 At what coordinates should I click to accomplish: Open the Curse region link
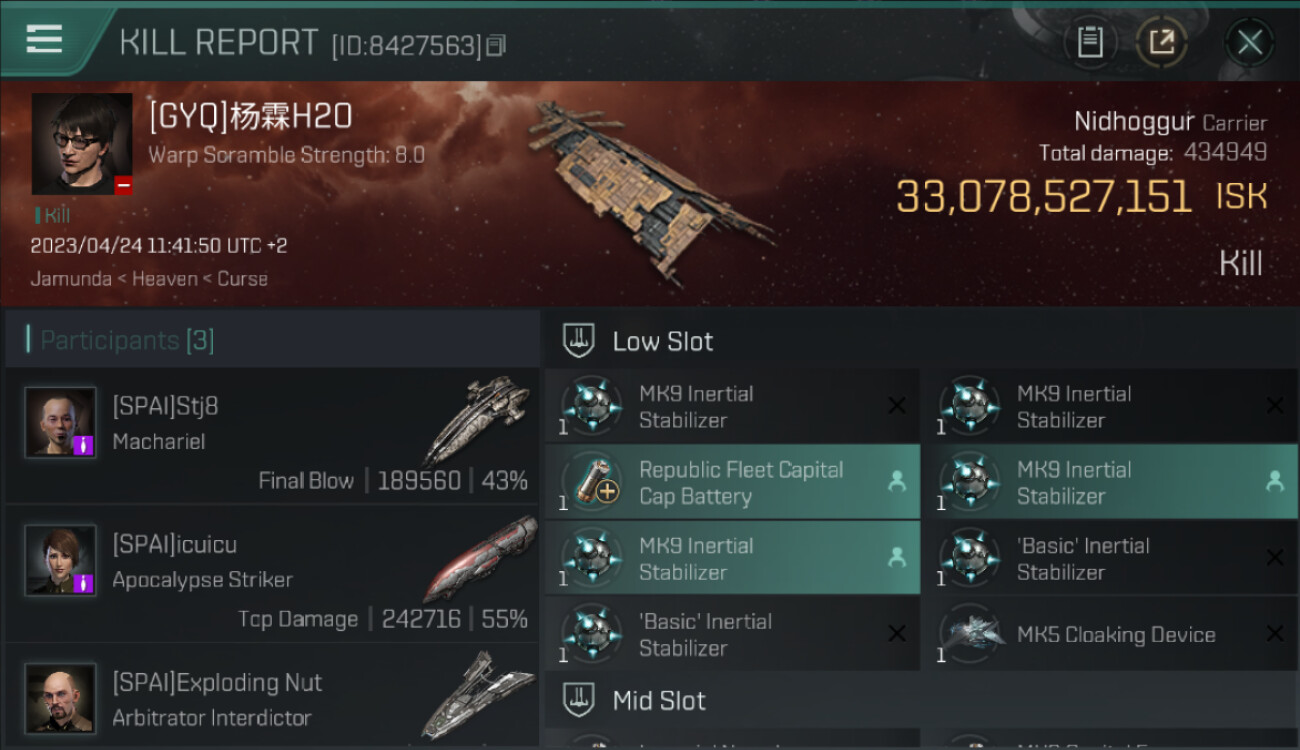pos(242,279)
